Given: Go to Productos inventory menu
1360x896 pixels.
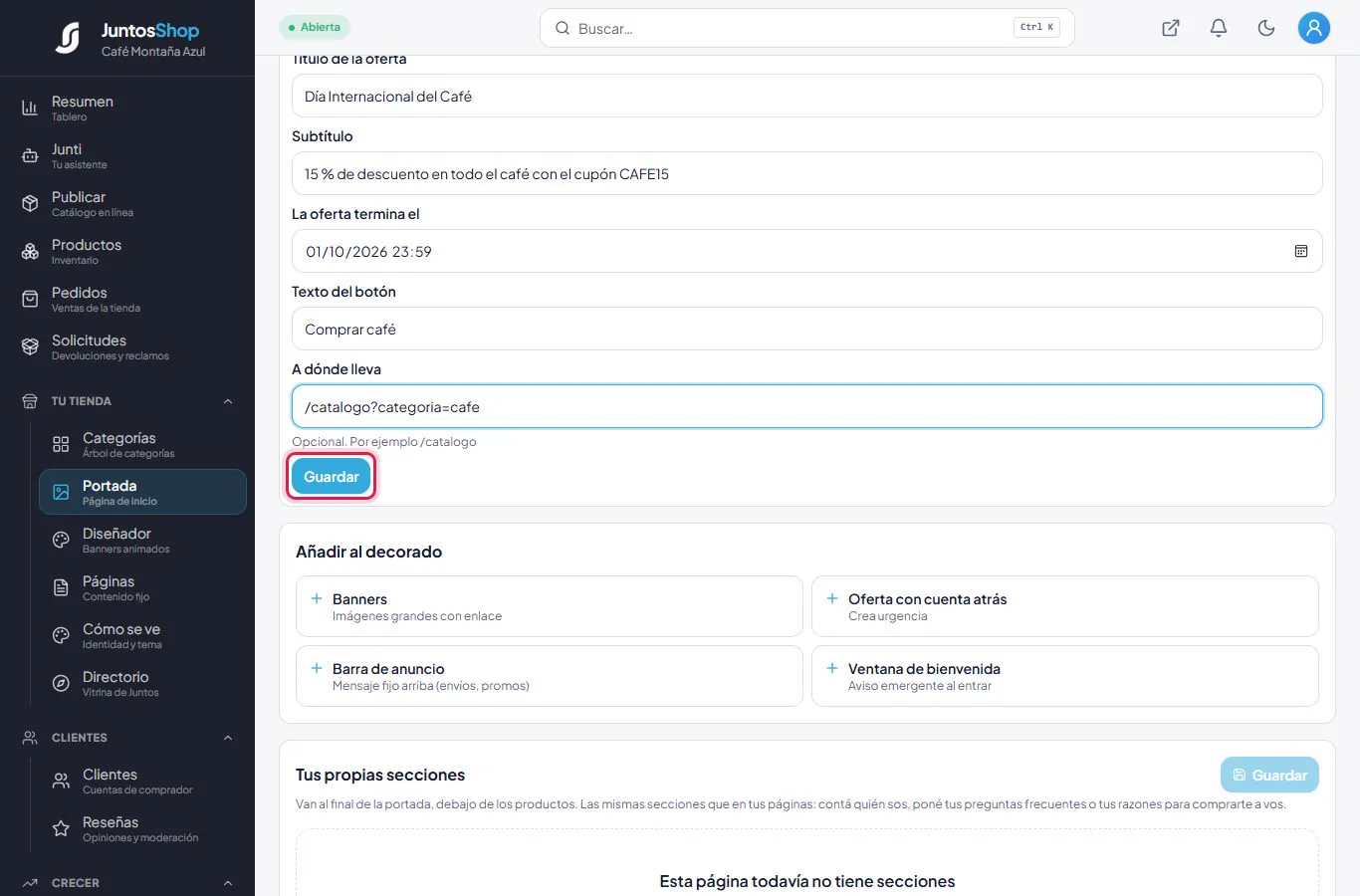Looking at the screenshot, I should click(127, 251).
